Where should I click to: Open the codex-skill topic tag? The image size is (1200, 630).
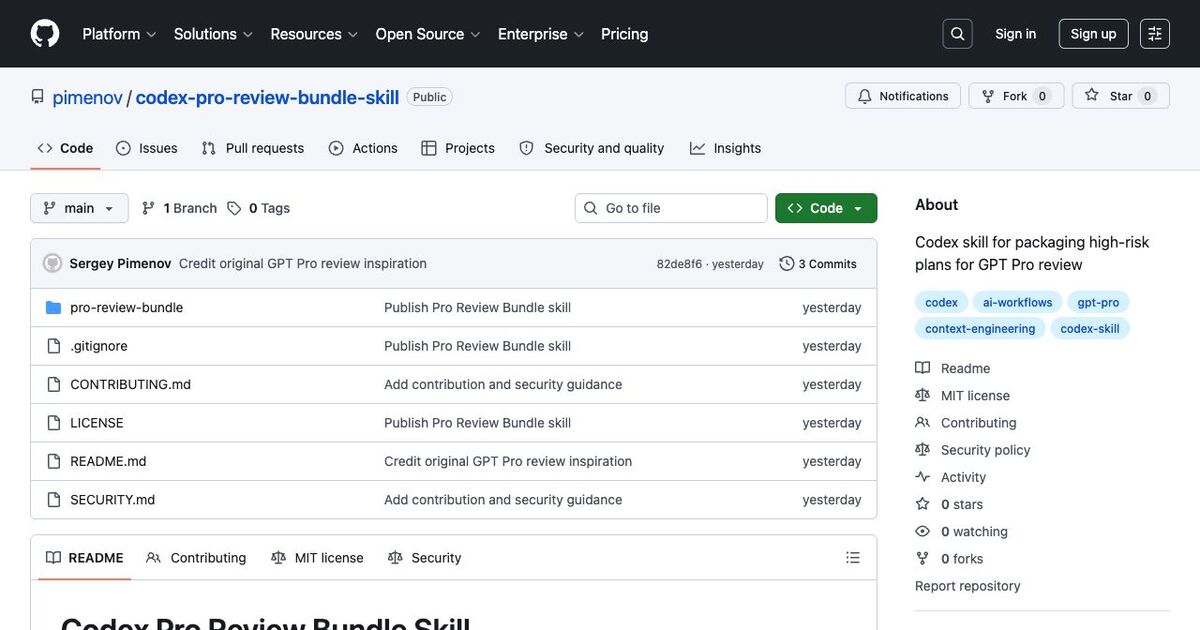(x=1090, y=328)
